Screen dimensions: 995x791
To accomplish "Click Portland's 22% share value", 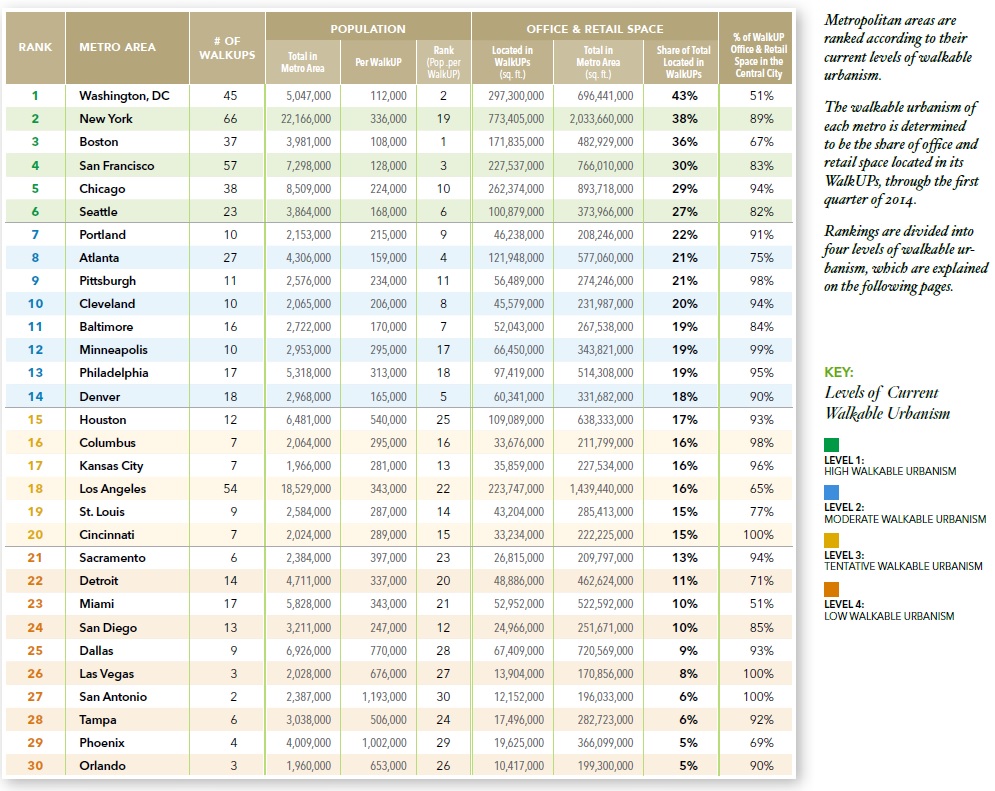I will click(685, 235).
